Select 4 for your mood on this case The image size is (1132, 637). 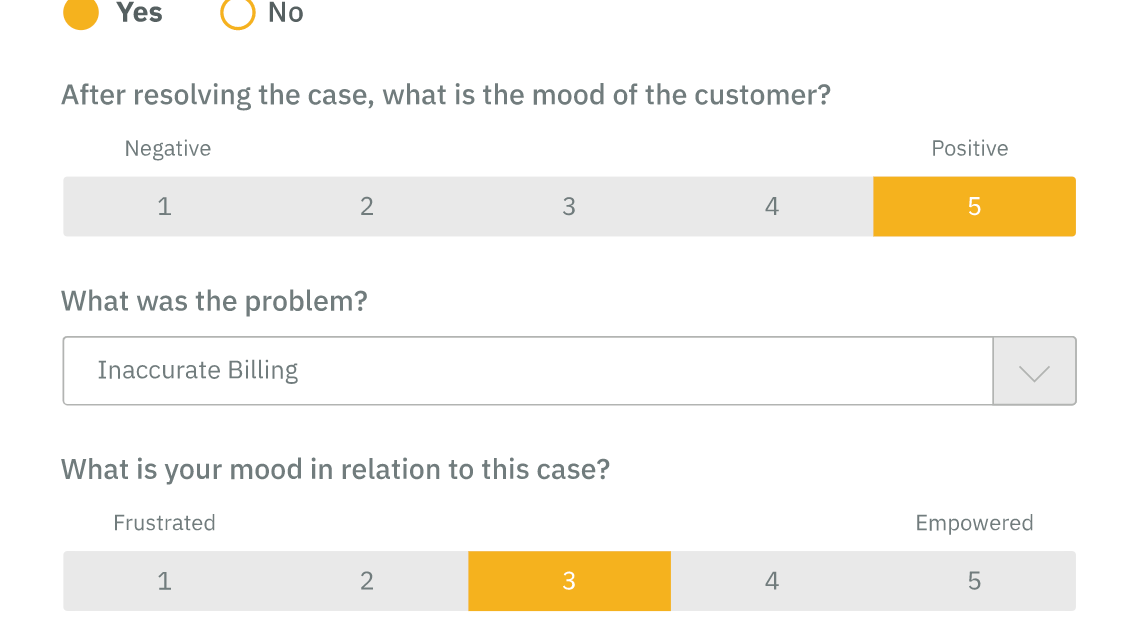pos(772,581)
